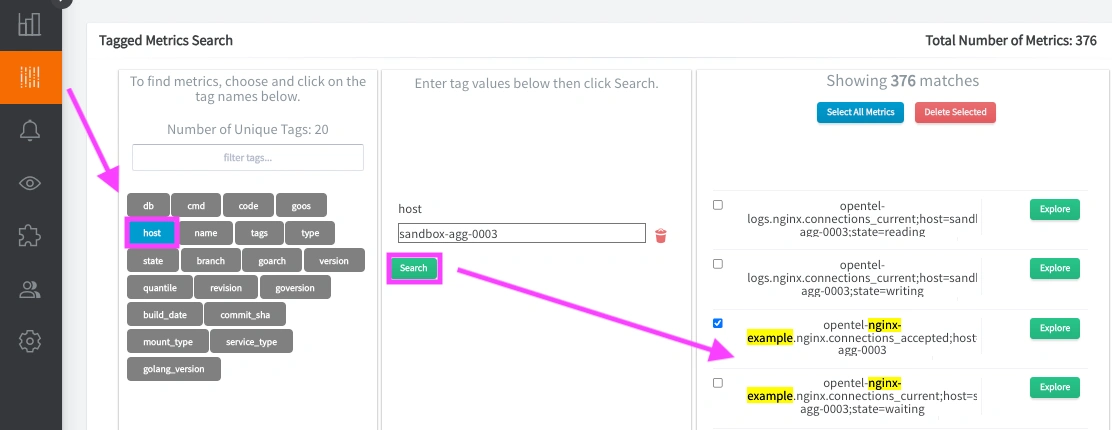Check the connections_current state=writing metric checkbox
The image size is (1112, 430).
click(x=718, y=264)
